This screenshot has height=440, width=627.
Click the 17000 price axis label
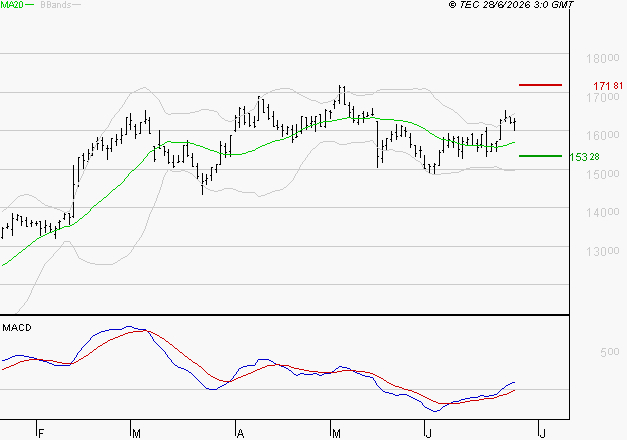[x=603, y=97]
